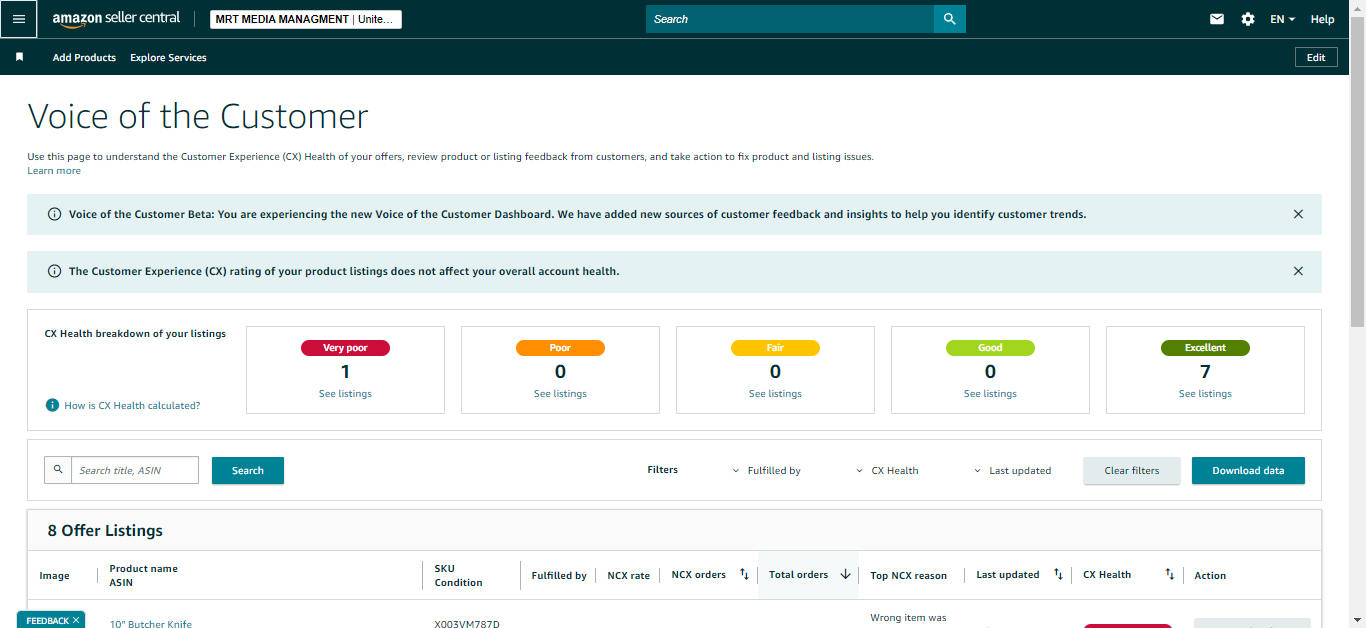
Task: Open the messages envelope icon
Action: point(1217,19)
